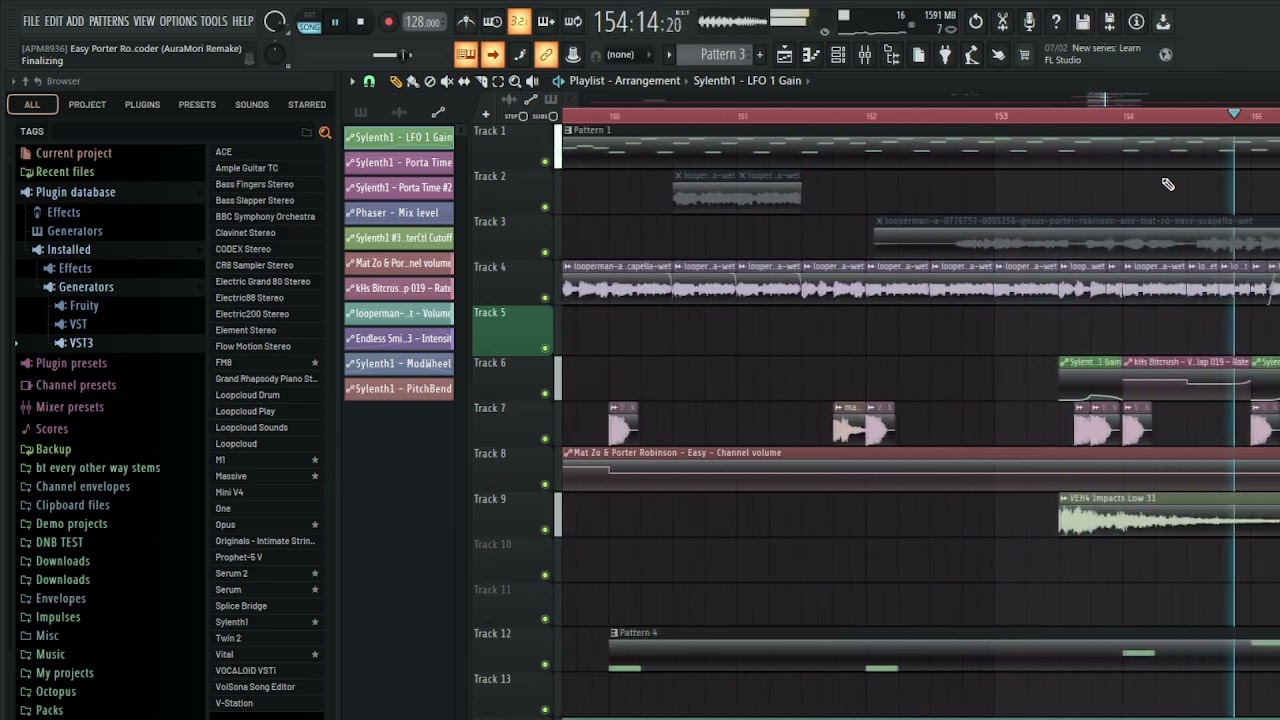Open the PATTERNS menu

108,21
